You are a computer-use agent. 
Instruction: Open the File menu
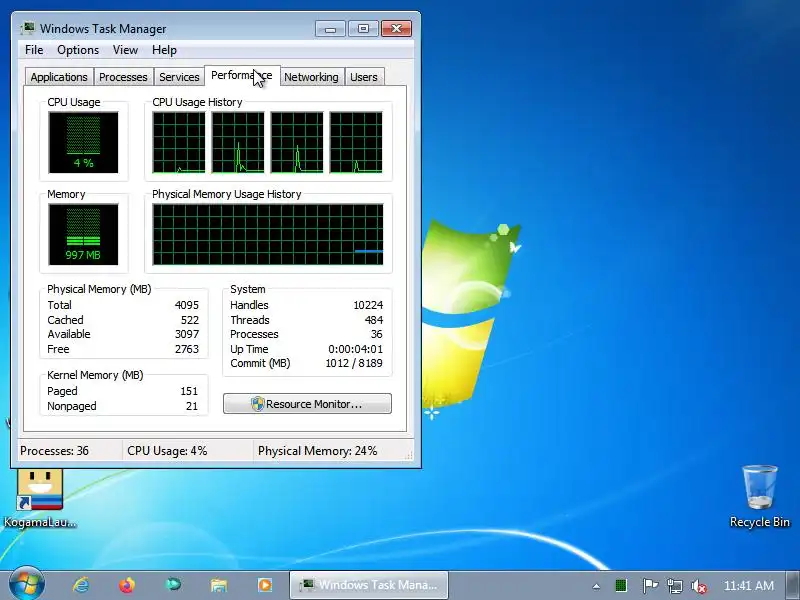coord(34,50)
